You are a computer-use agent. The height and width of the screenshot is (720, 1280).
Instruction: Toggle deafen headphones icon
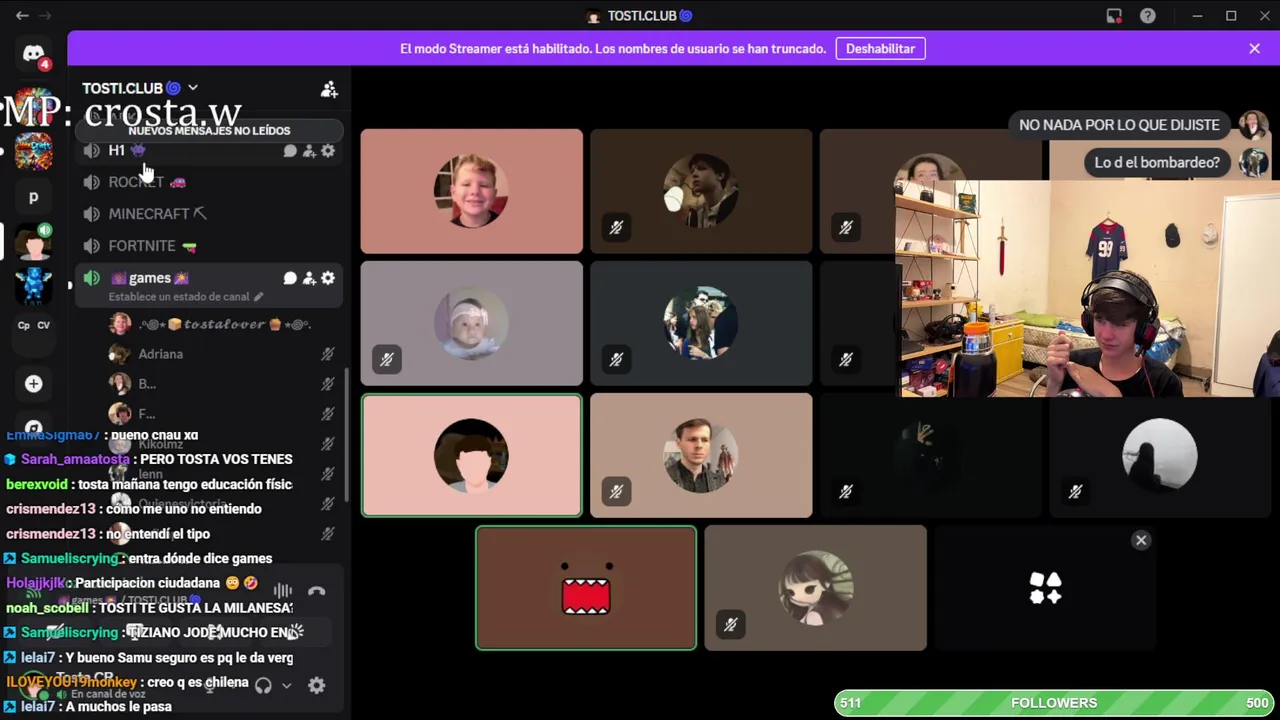(x=263, y=685)
